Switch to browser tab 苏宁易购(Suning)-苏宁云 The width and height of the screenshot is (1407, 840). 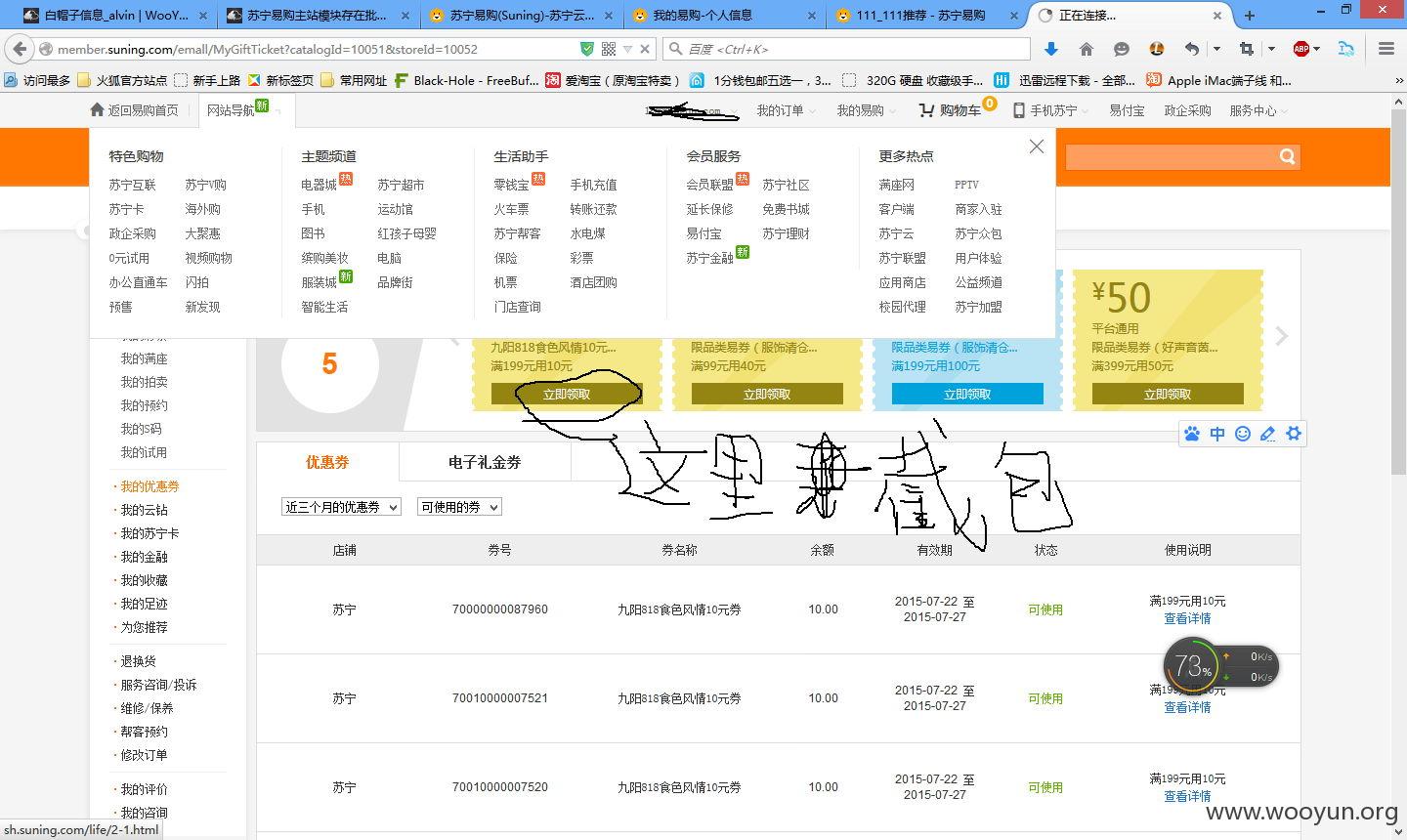click(x=521, y=16)
